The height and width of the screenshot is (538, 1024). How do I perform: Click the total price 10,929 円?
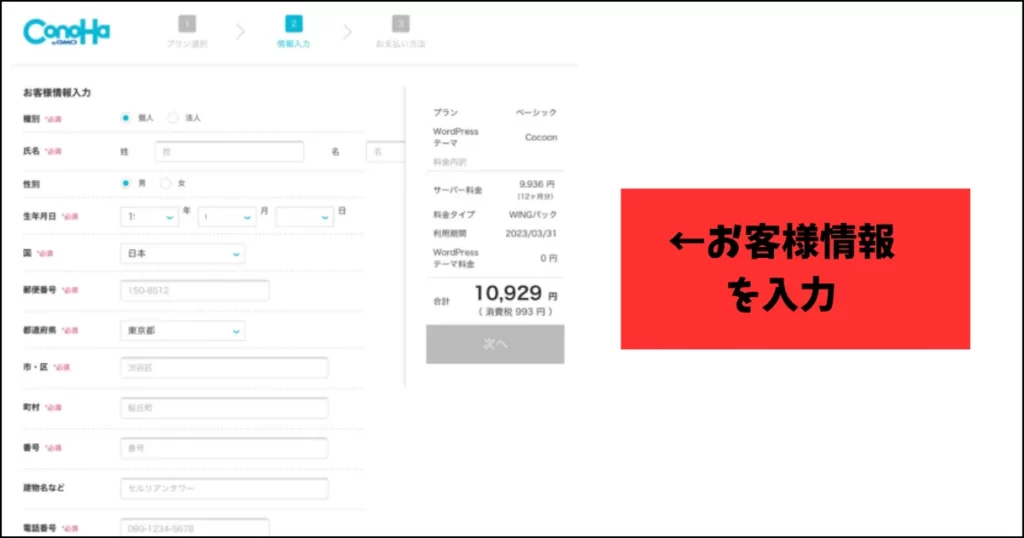516,293
